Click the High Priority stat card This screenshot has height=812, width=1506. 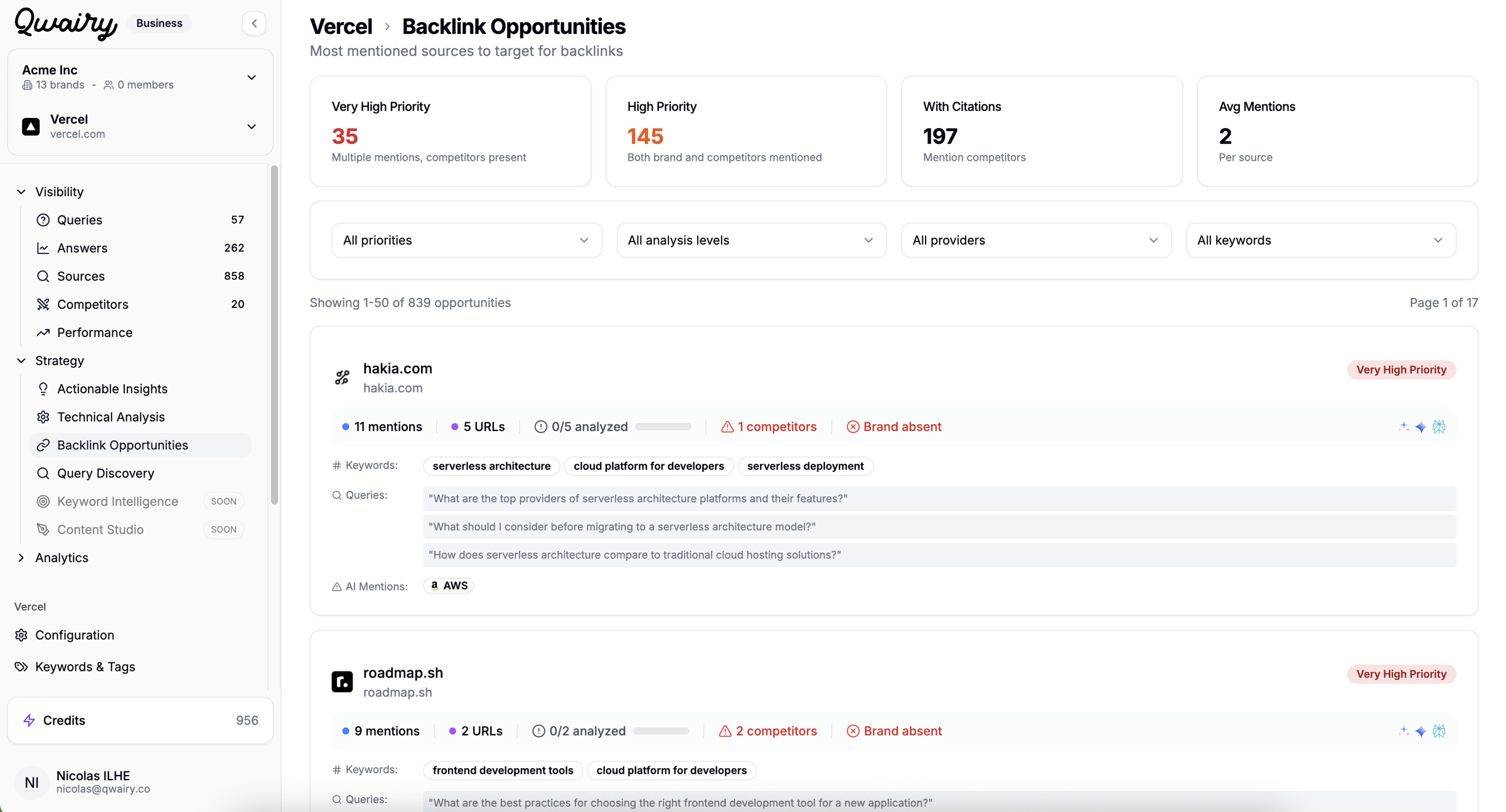tap(746, 131)
